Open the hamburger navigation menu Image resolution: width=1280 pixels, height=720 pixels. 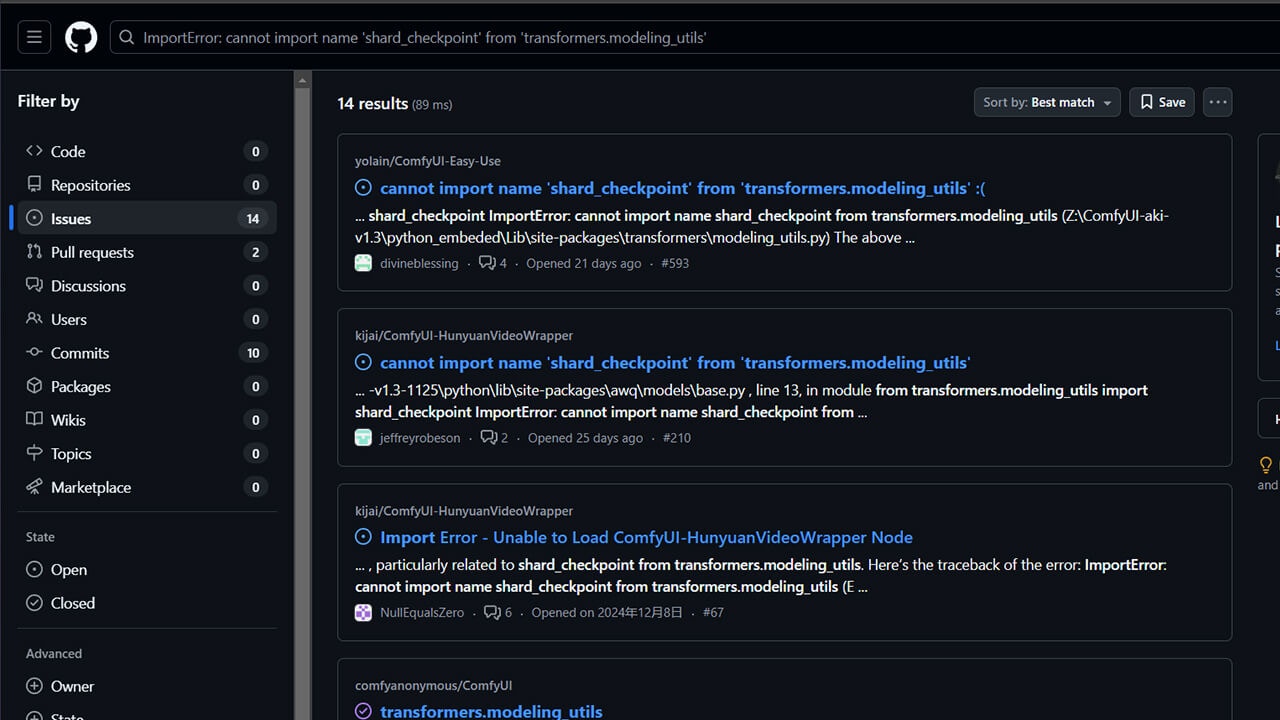coord(34,38)
